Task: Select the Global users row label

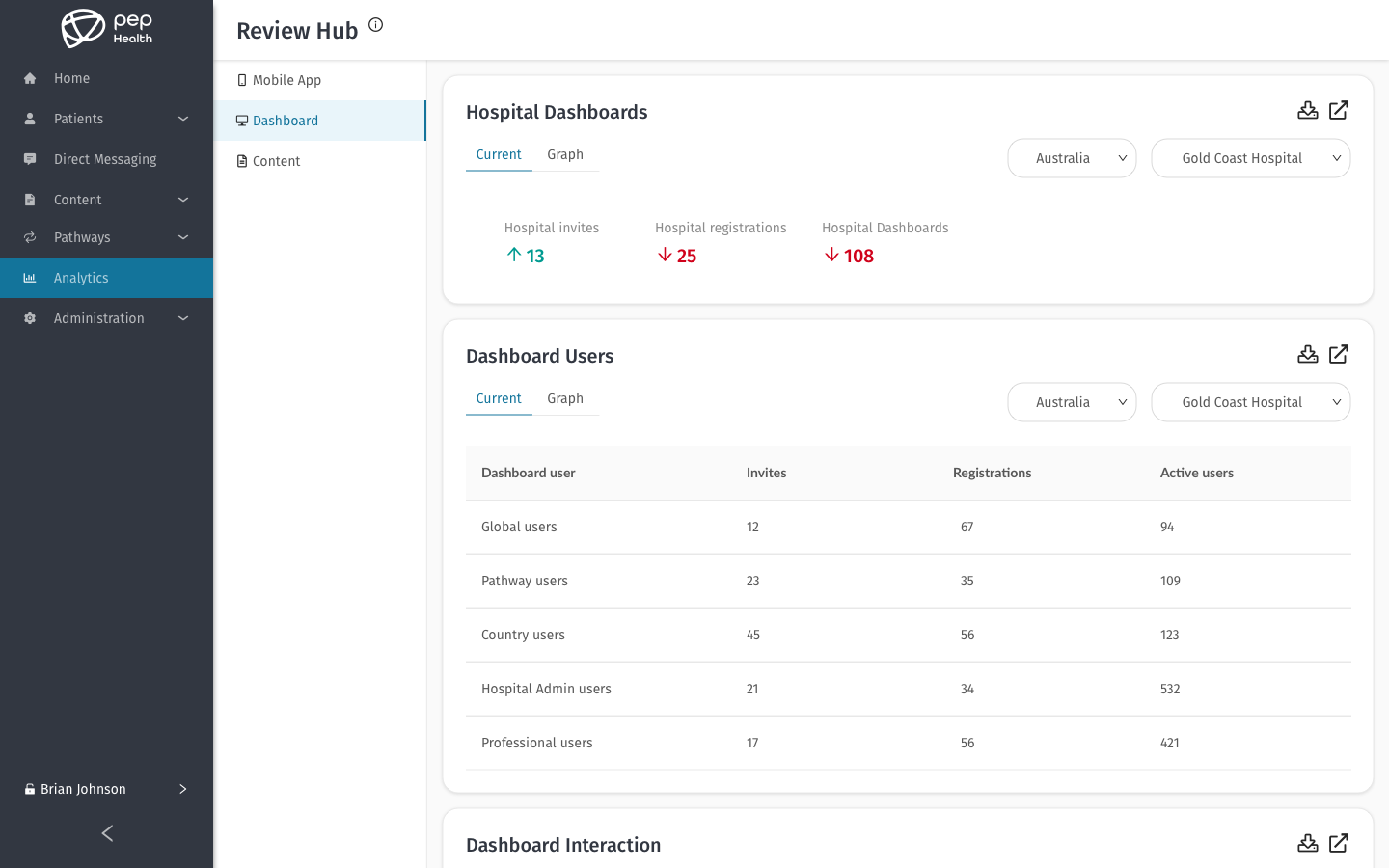Action: pyautogui.click(x=519, y=527)
